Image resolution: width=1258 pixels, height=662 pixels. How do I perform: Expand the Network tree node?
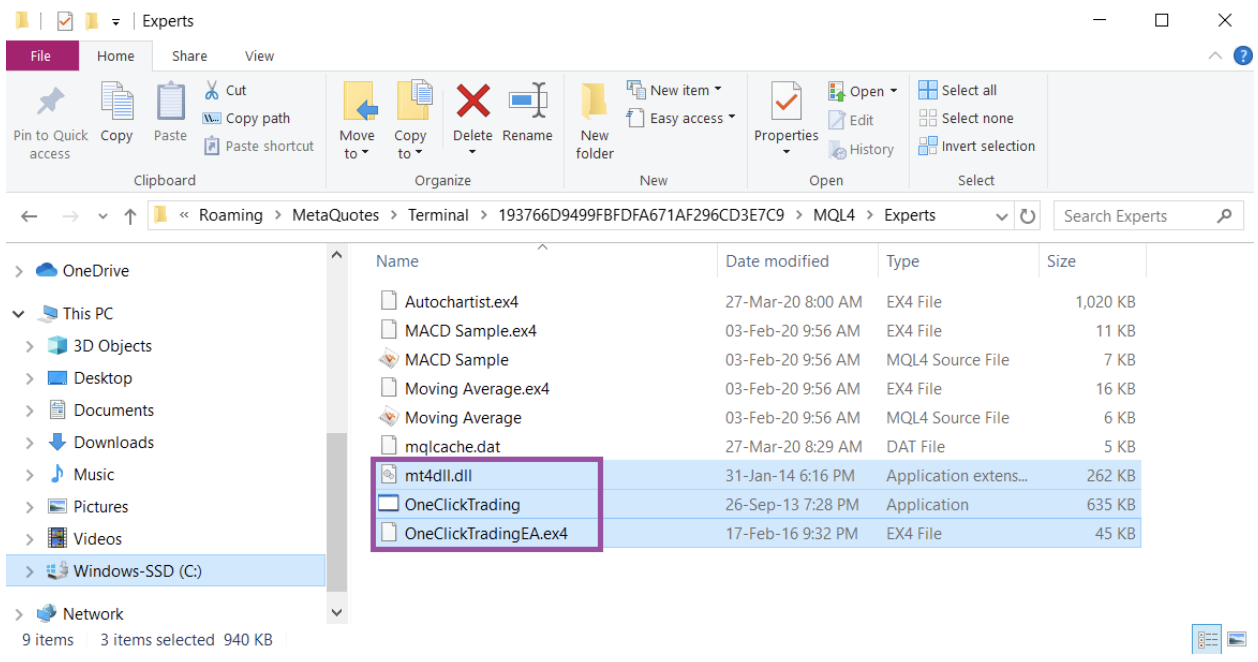tap(19, 614)
